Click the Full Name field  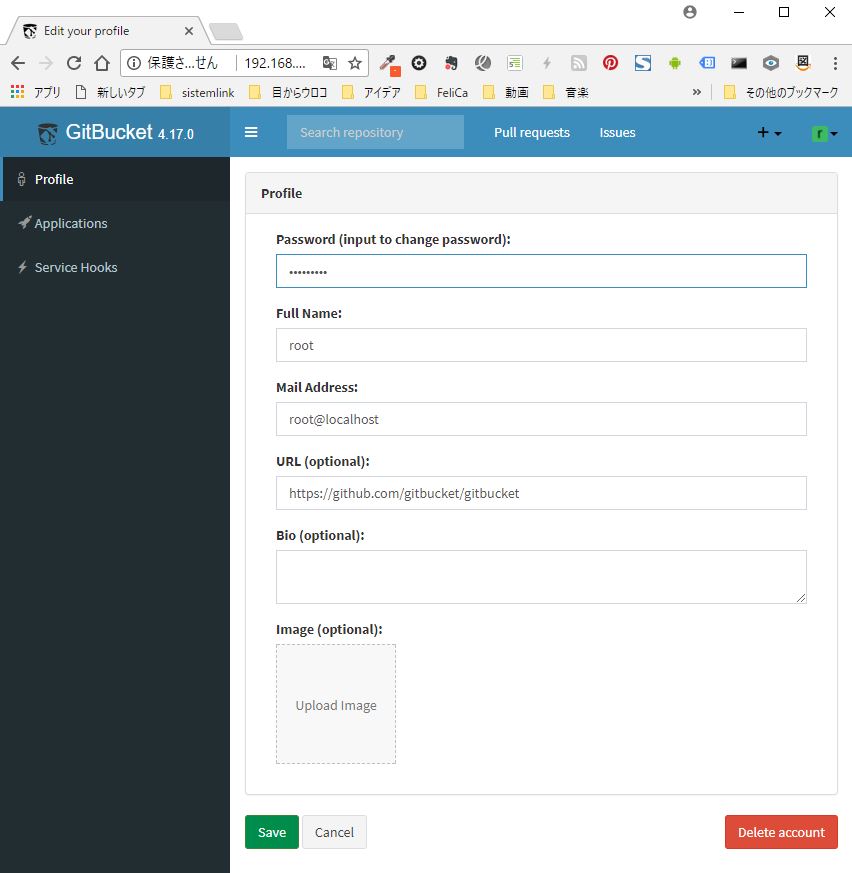click(x=541, y=345)
